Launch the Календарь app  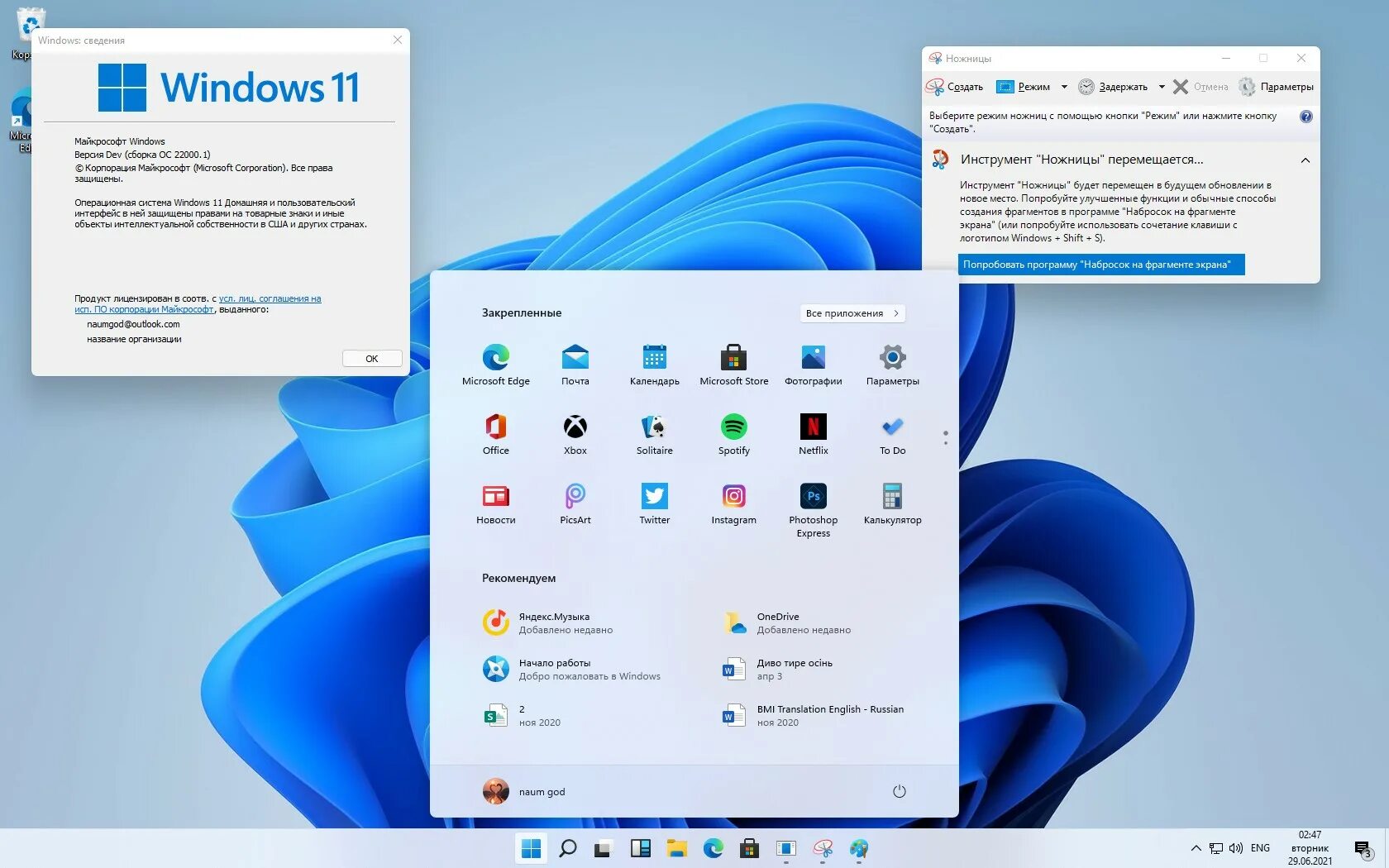coord(654,365)
